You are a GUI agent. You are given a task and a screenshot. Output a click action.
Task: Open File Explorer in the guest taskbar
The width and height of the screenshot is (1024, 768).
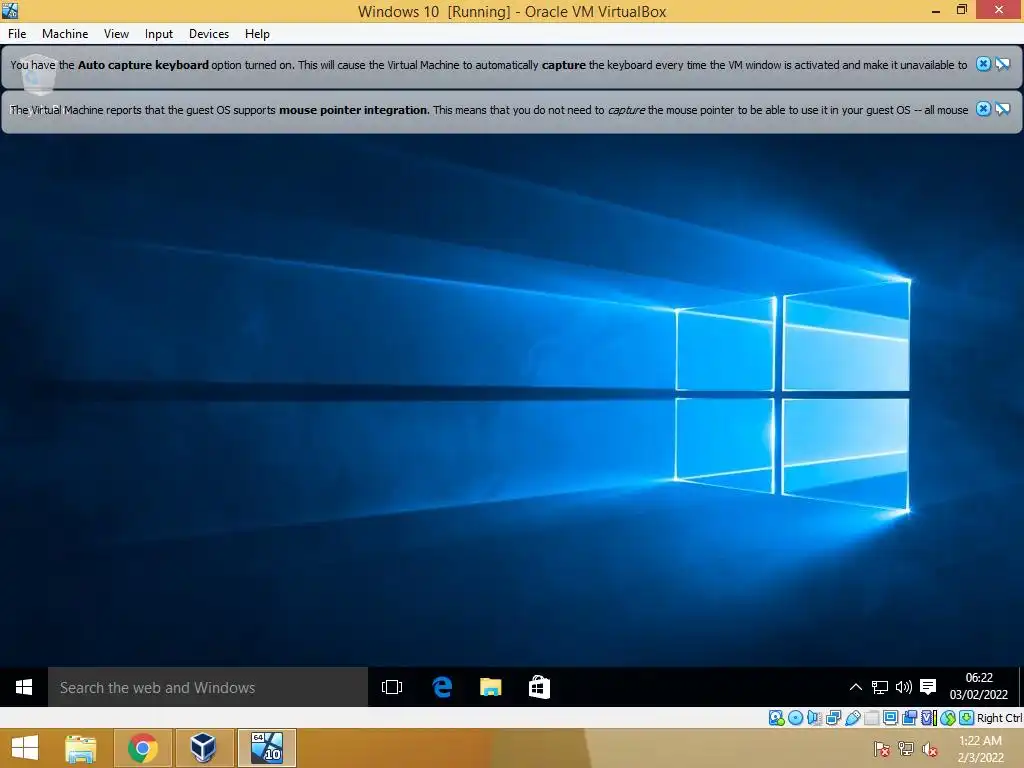coord(490,687)
